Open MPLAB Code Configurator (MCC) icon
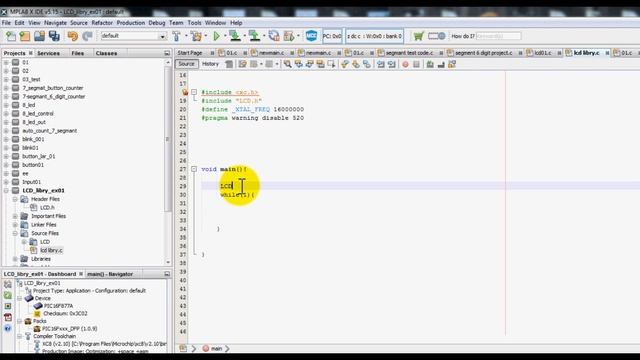 311,36
